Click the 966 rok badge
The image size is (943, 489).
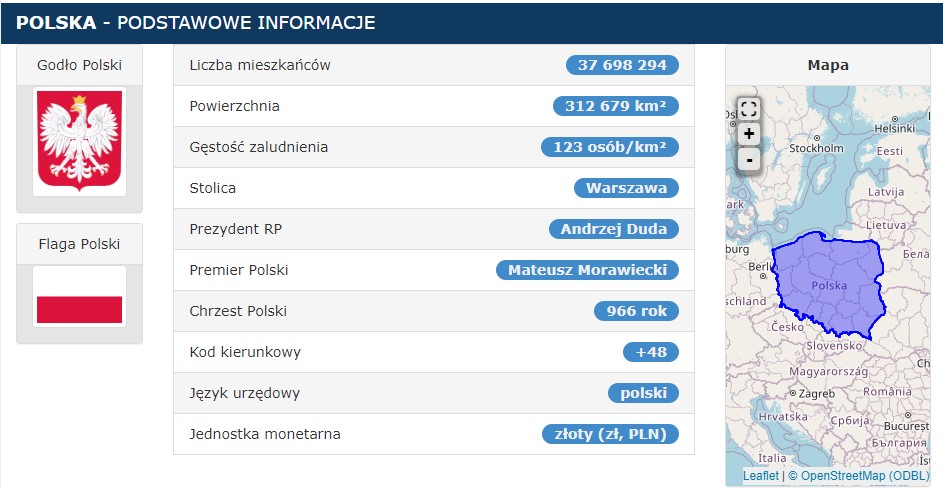(x=636, y=311)
